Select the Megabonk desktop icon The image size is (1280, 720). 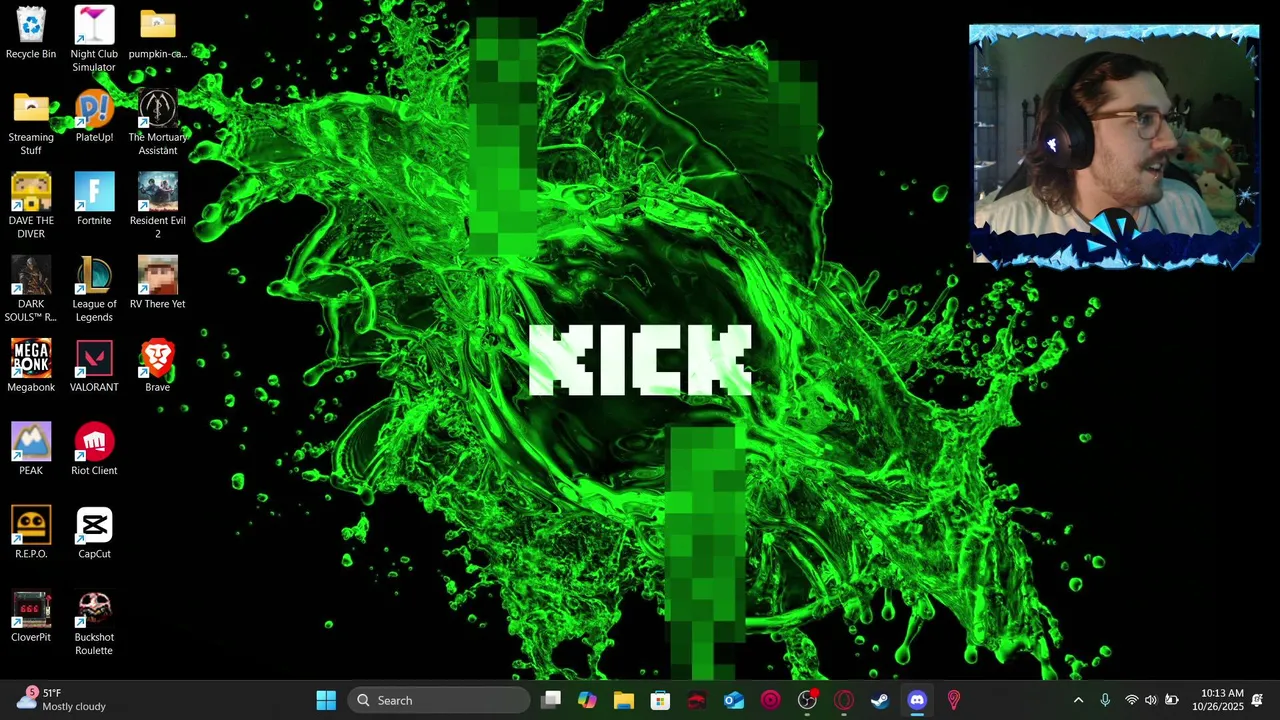pos(31,366)
